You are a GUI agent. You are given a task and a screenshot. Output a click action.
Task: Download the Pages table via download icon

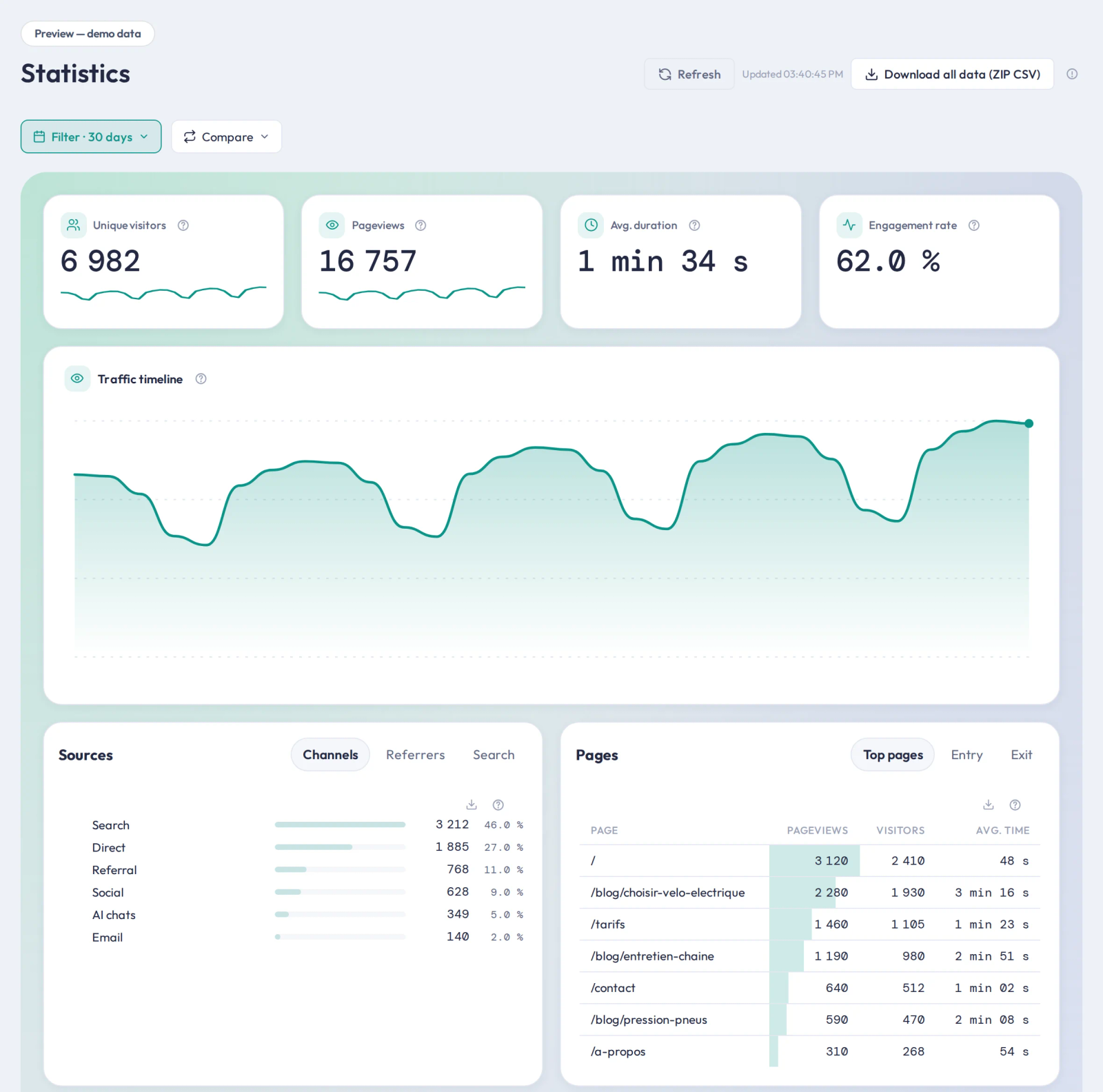point(989,805)
